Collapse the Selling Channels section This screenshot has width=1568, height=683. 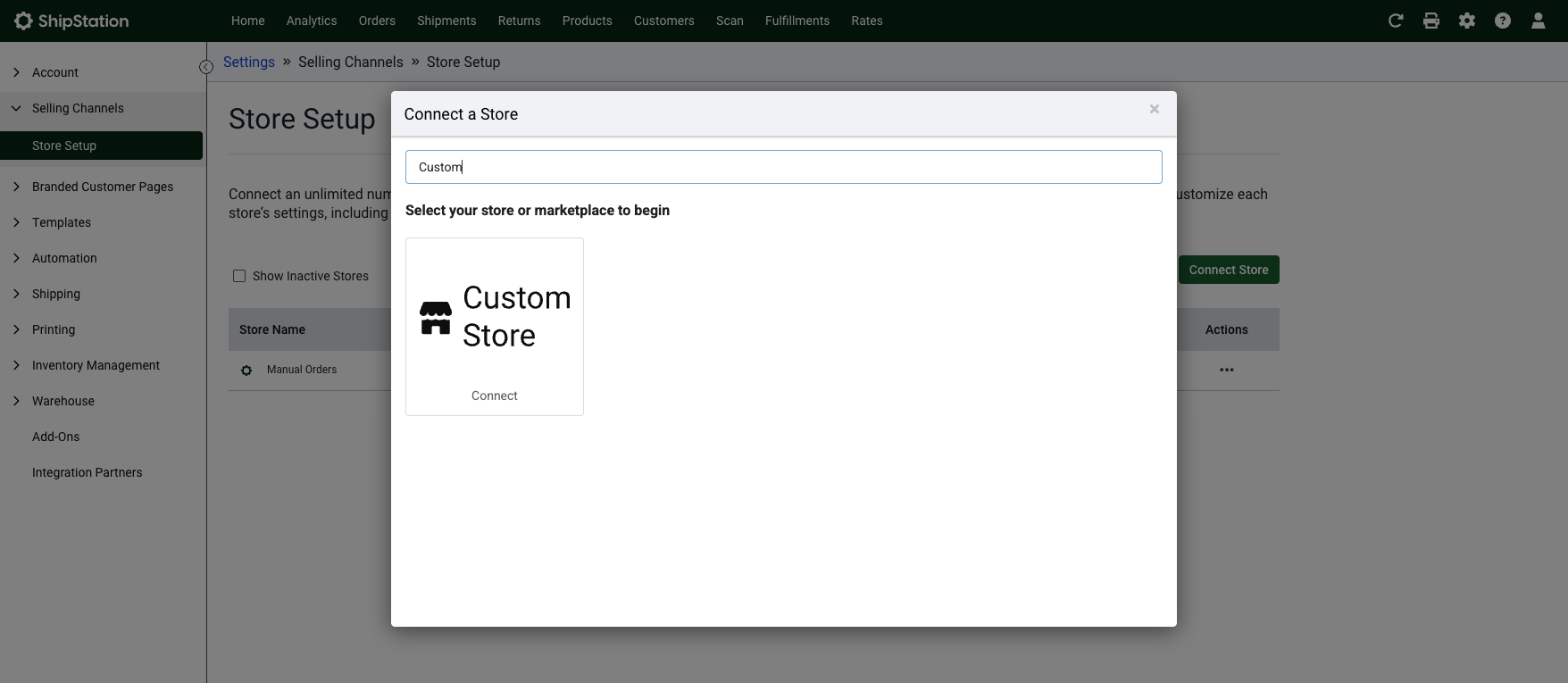78,108
